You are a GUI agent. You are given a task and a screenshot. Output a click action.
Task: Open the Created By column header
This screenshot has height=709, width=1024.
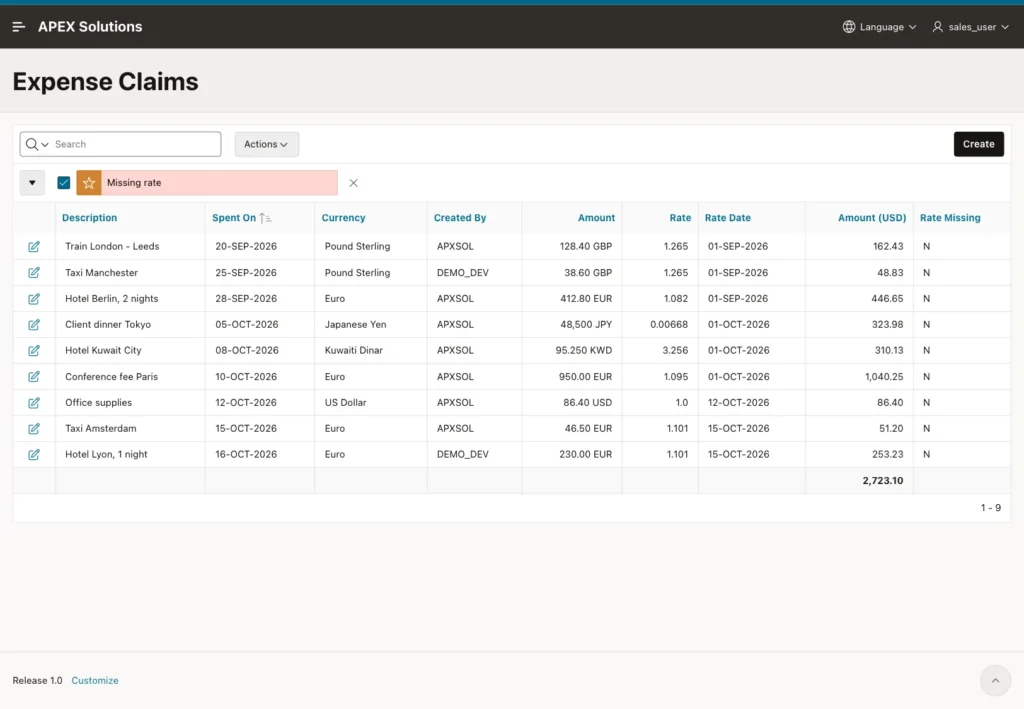pyautogui.click(x=460, y=218)
